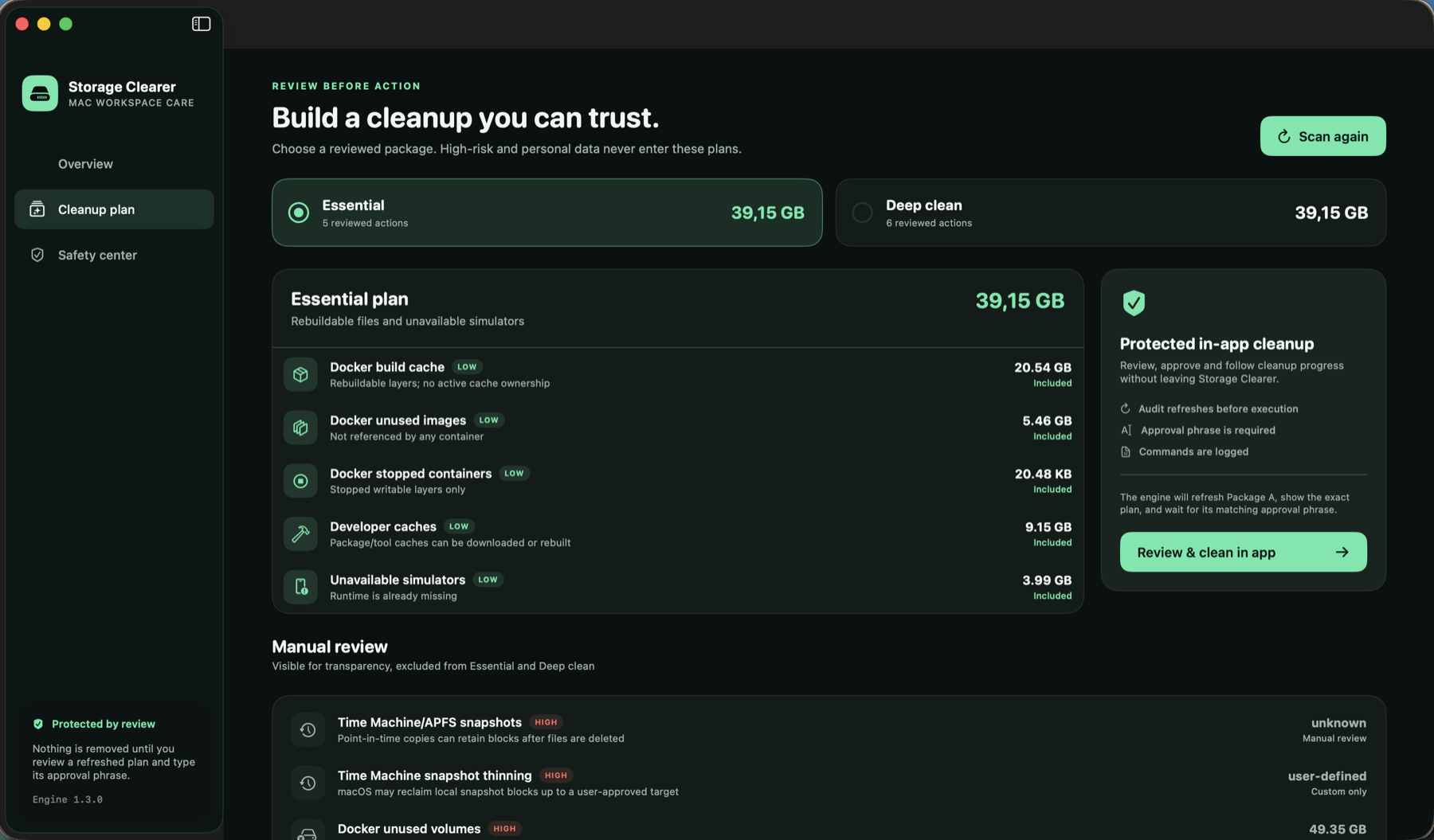Image resolution: width=1434 pixels, height=840 pixels.
Task: Click the 3.99 GB size value
Action: click(x=1047, y=581)
